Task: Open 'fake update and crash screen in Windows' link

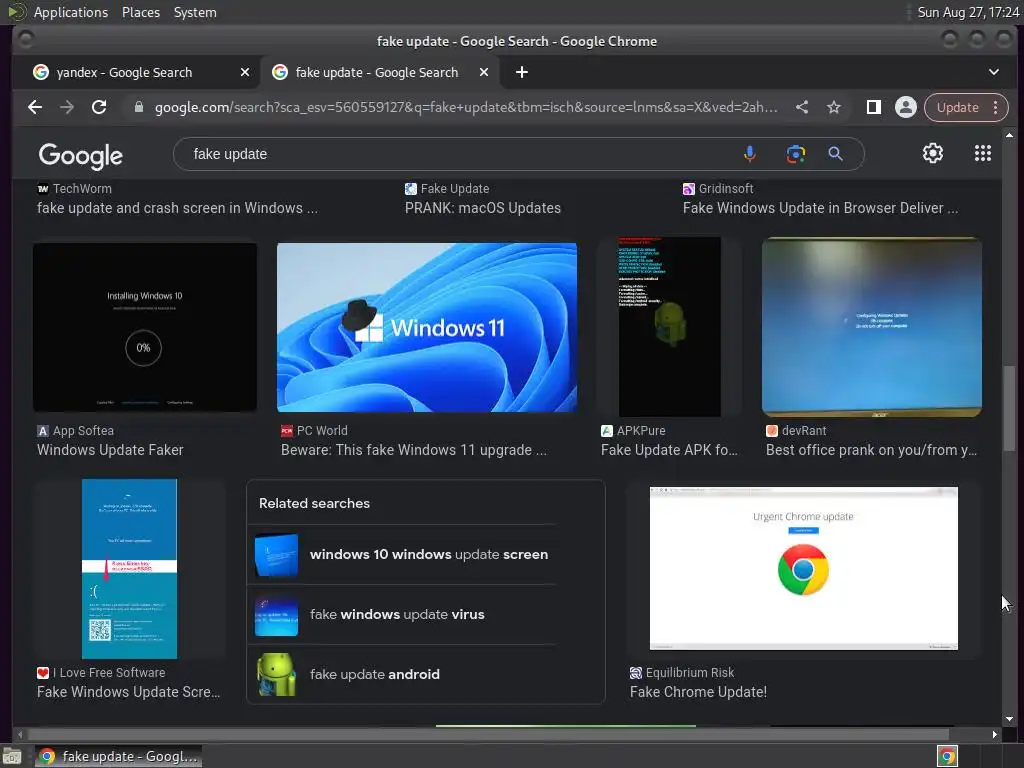Action: (178, 208)
